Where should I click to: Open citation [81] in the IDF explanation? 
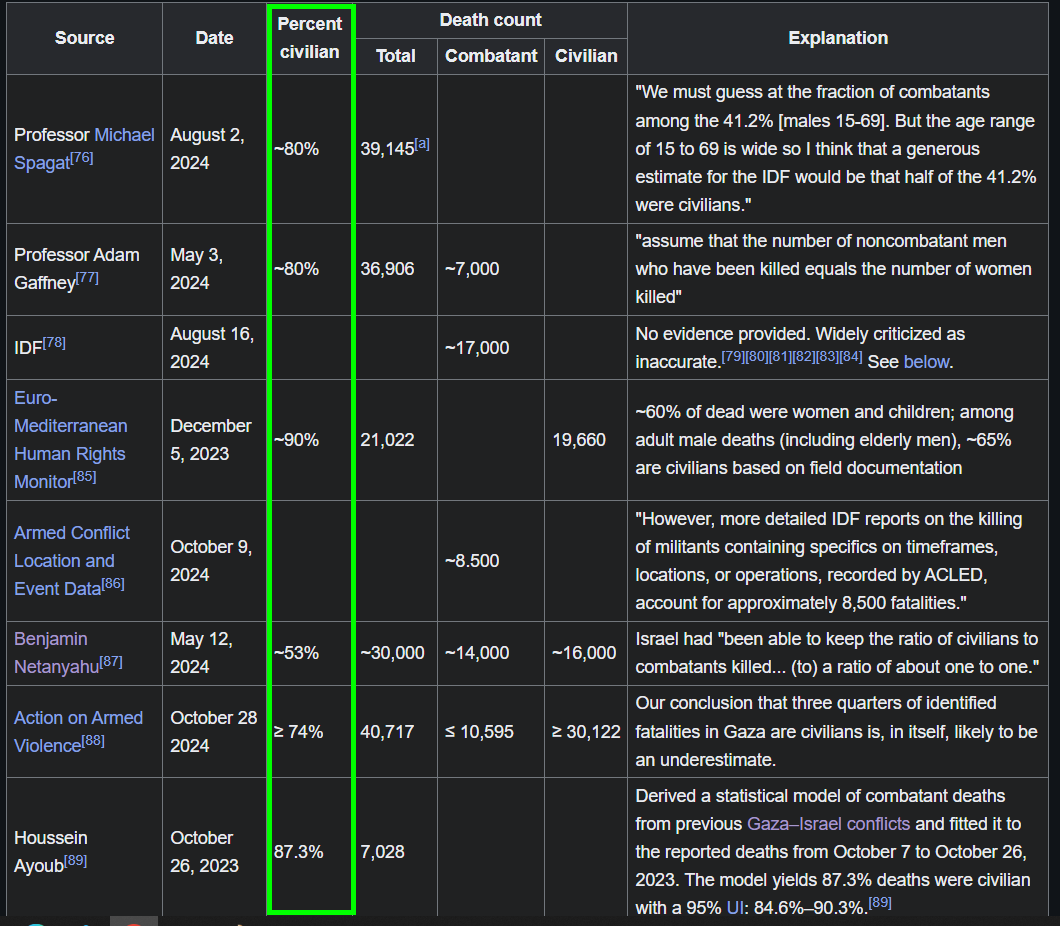tap(780, 356)
